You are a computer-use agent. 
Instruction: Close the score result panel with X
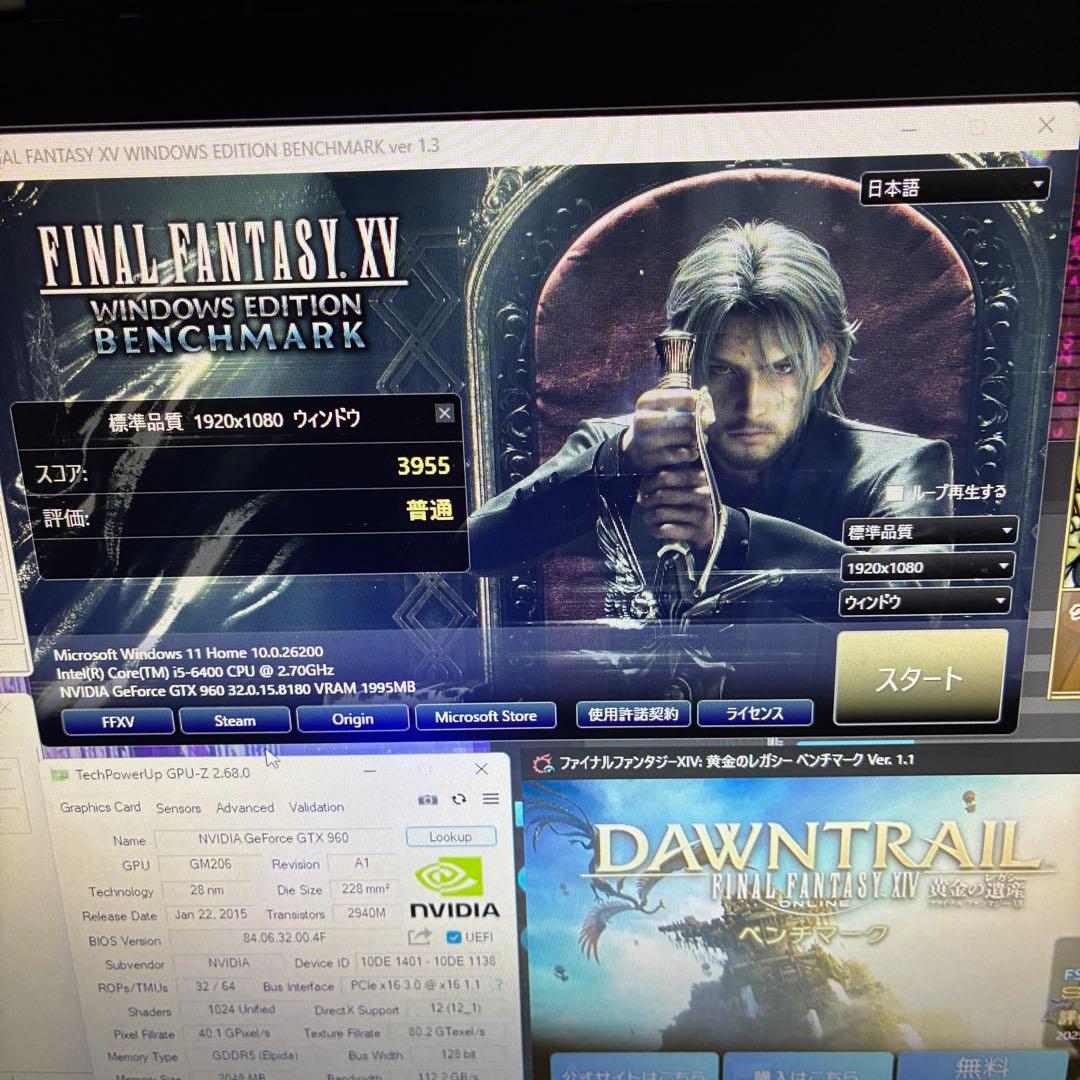tap(445, 413)
